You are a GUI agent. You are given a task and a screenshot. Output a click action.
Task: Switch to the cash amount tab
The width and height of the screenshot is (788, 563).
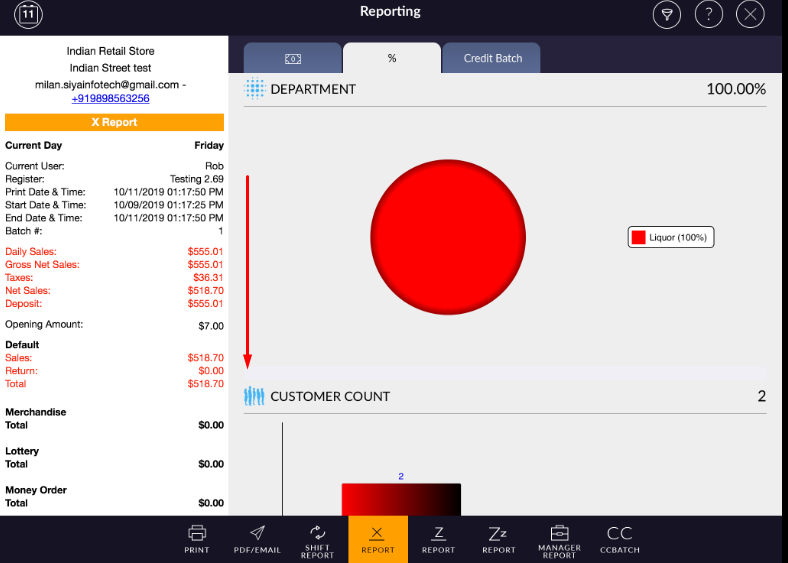click(x=292, y=58)
